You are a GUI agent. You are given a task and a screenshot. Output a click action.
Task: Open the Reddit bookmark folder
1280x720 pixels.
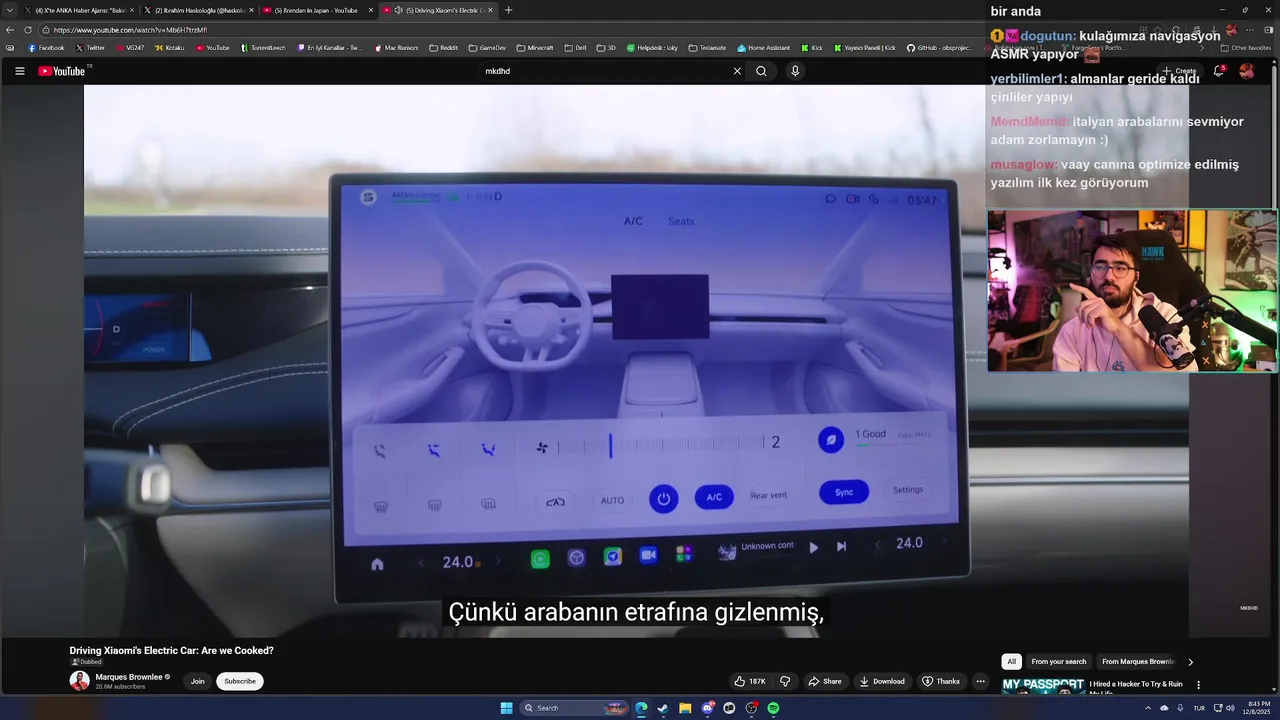pos(443,47)
